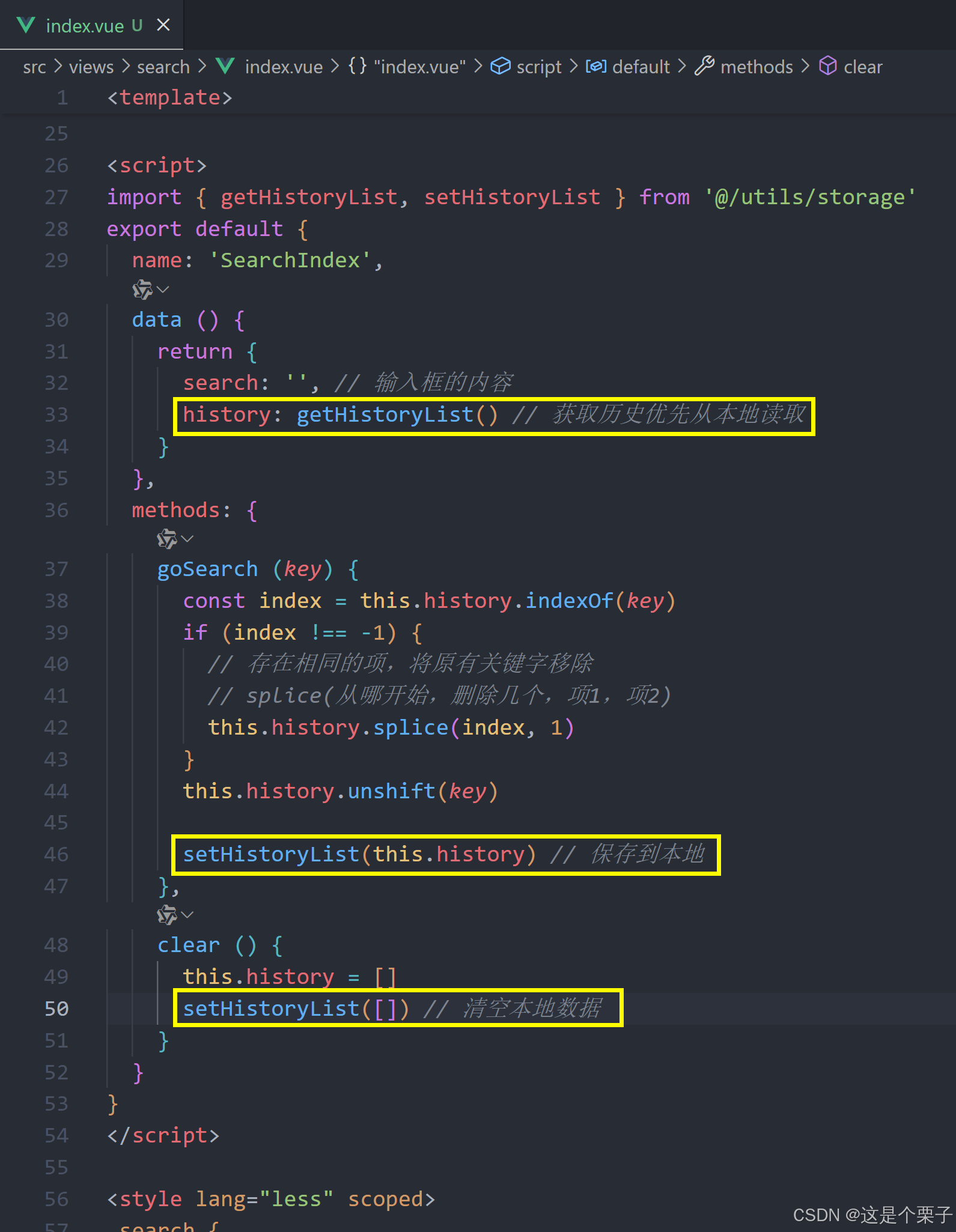
Task: Open the views breadcrumb segment
Action: (x=91, y=67)
